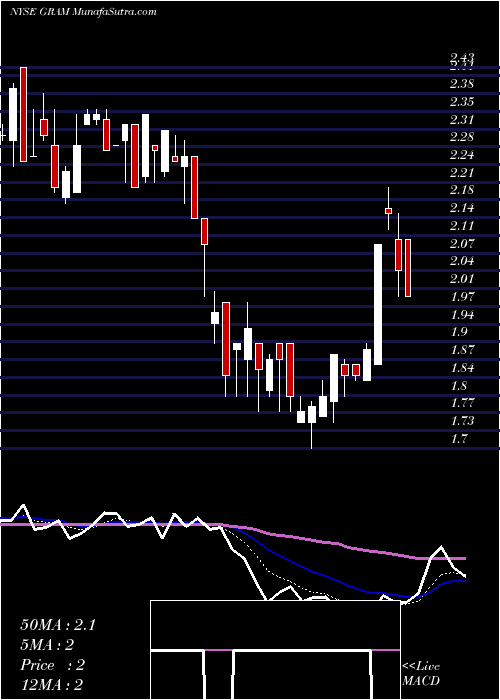
Task: Select the 2.38 price axis label
Action: pos(462,84)
